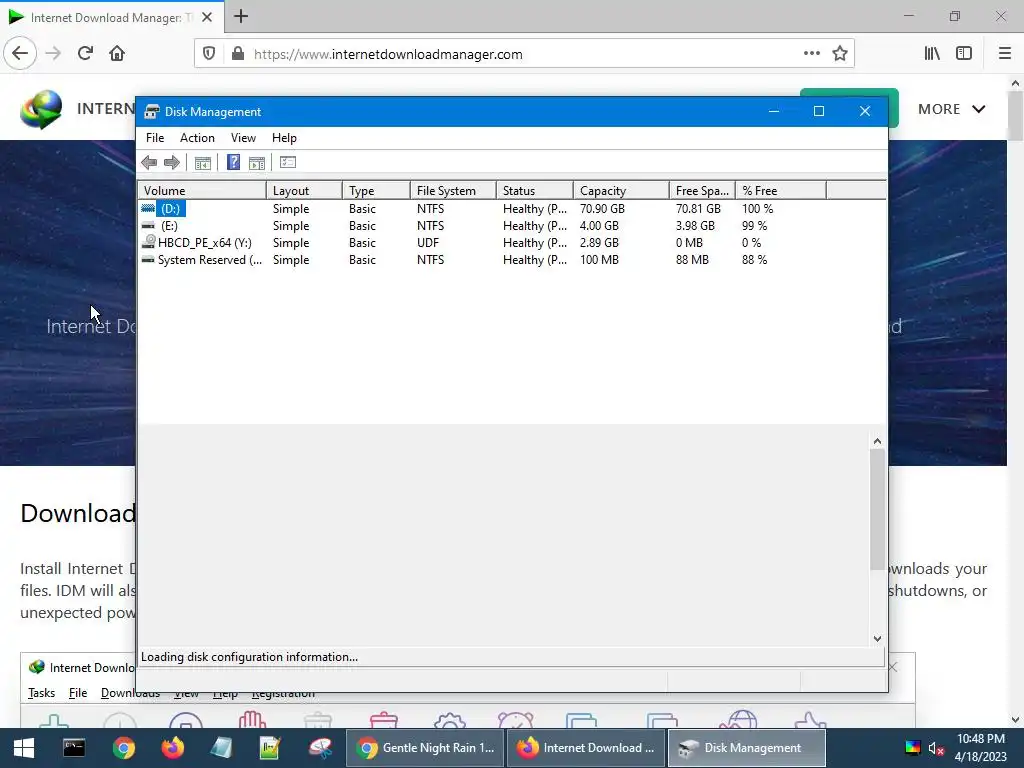Open the Help menu in Disk Management
The height and width of the screenshot is (768, 1024).
(284, 138)
